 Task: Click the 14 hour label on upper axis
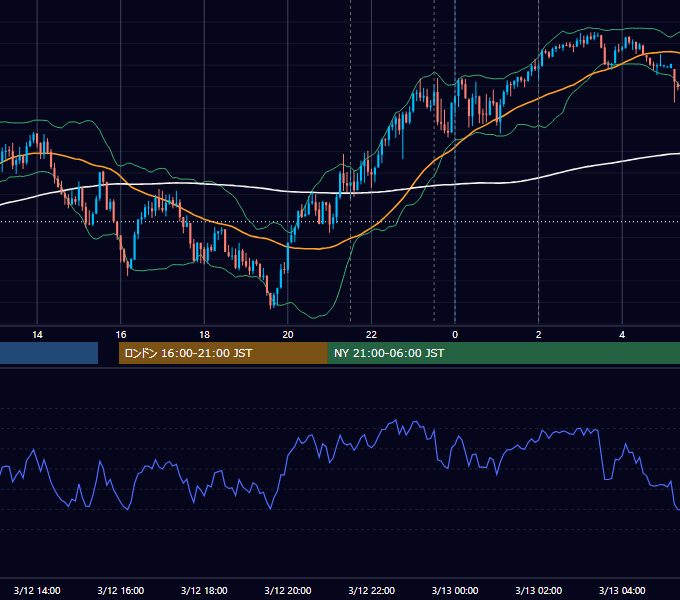(37, 335)
